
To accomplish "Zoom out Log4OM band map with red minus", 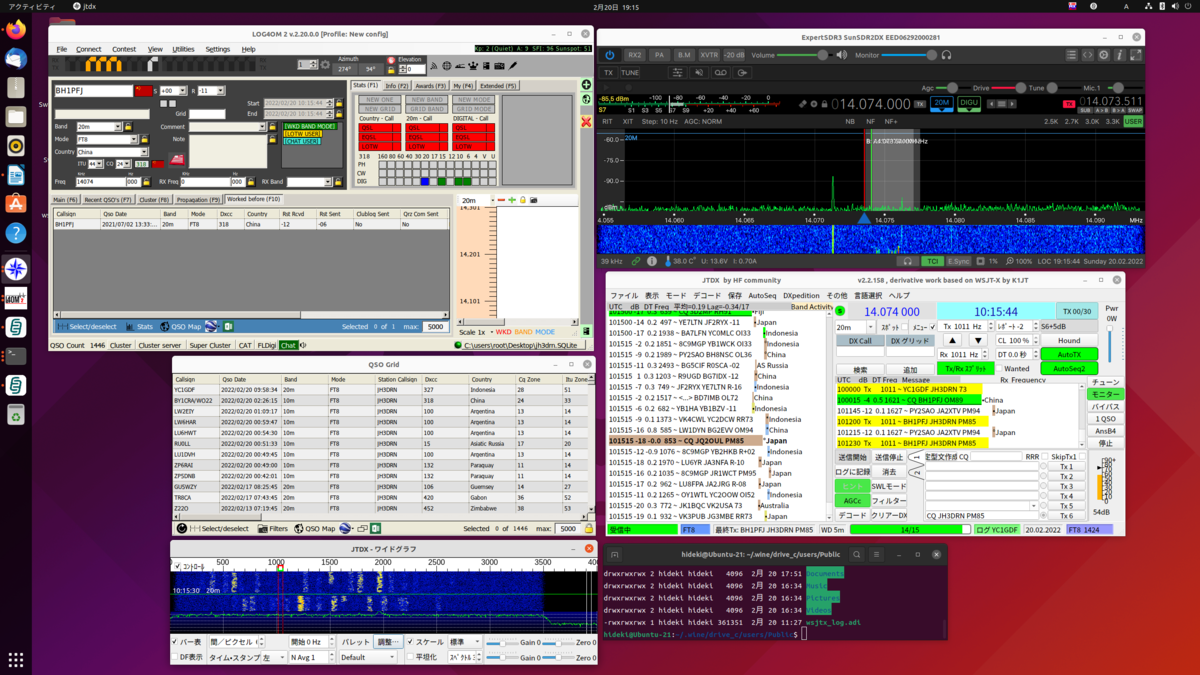I will tap(501, 200).
